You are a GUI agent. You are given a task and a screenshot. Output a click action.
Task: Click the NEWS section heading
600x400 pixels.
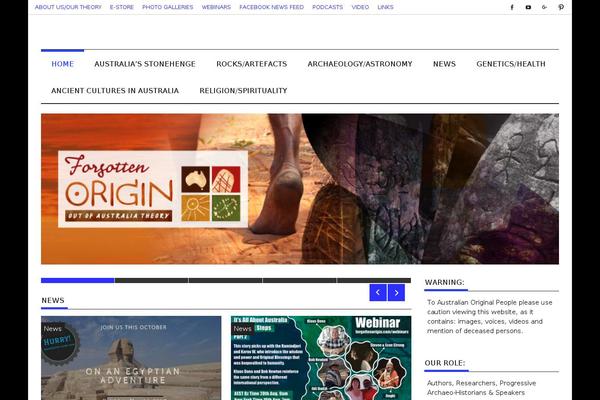[53, 300]
